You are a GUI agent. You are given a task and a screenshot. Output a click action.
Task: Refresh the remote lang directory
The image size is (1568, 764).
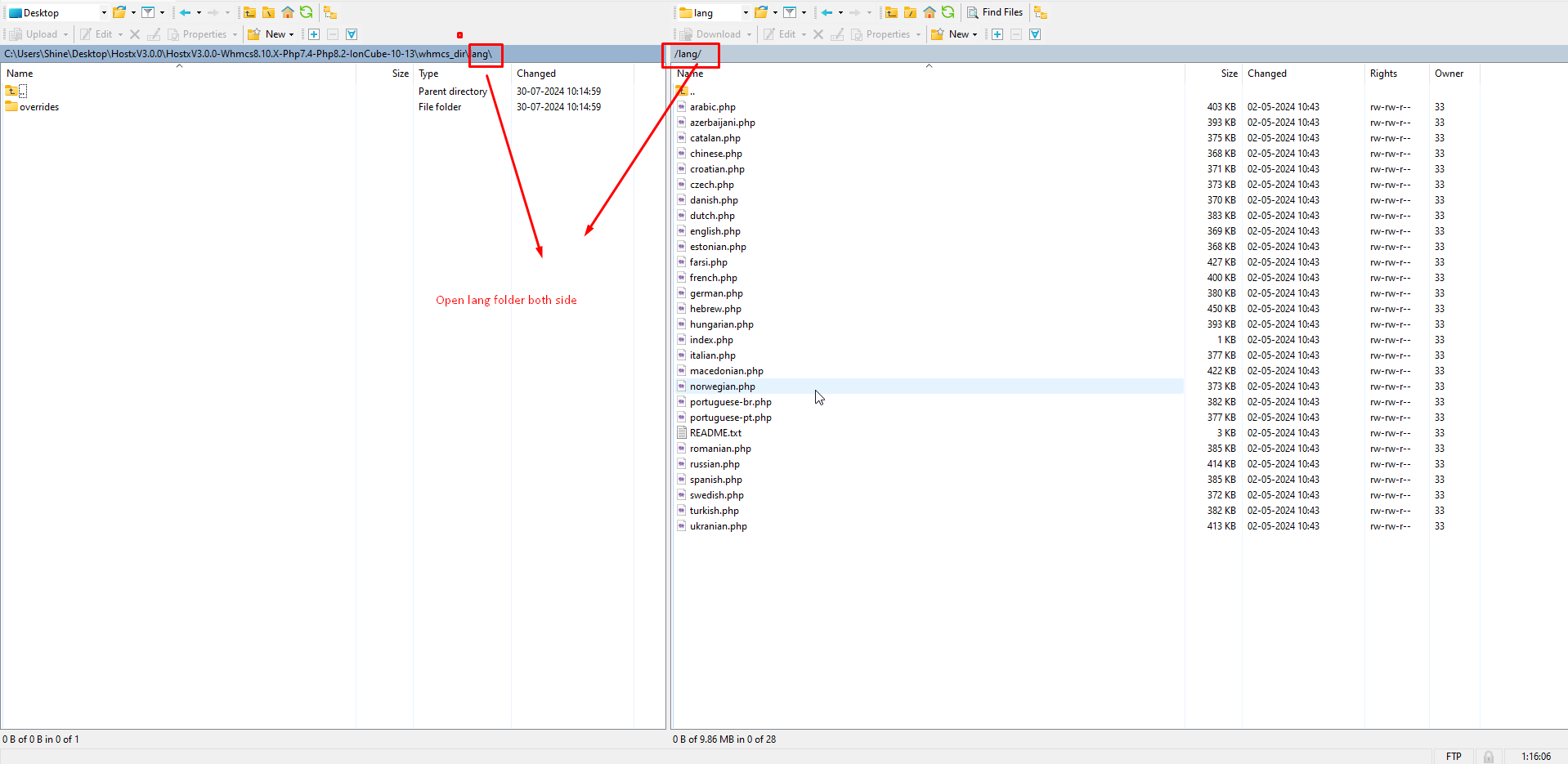pos(948,12)
